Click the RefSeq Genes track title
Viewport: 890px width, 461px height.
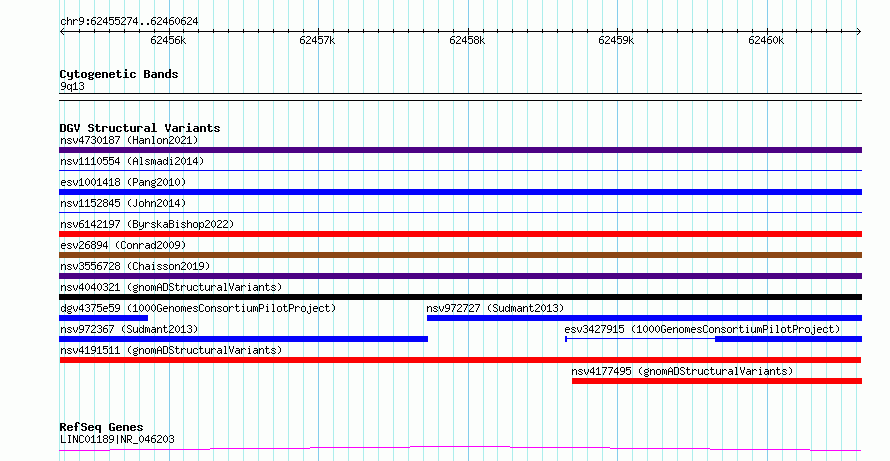[x=101, y=427]
